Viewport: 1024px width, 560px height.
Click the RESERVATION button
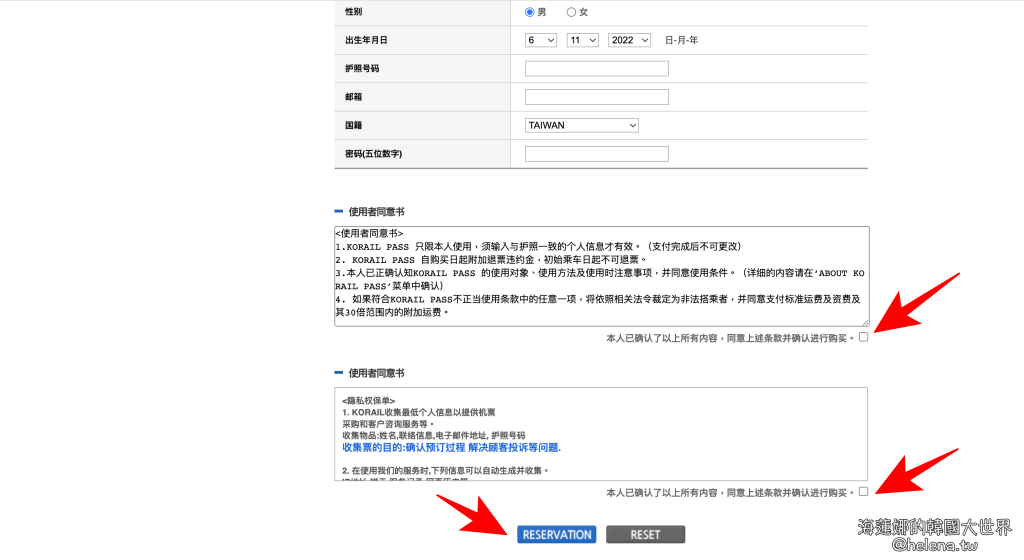tap(557, 535)
